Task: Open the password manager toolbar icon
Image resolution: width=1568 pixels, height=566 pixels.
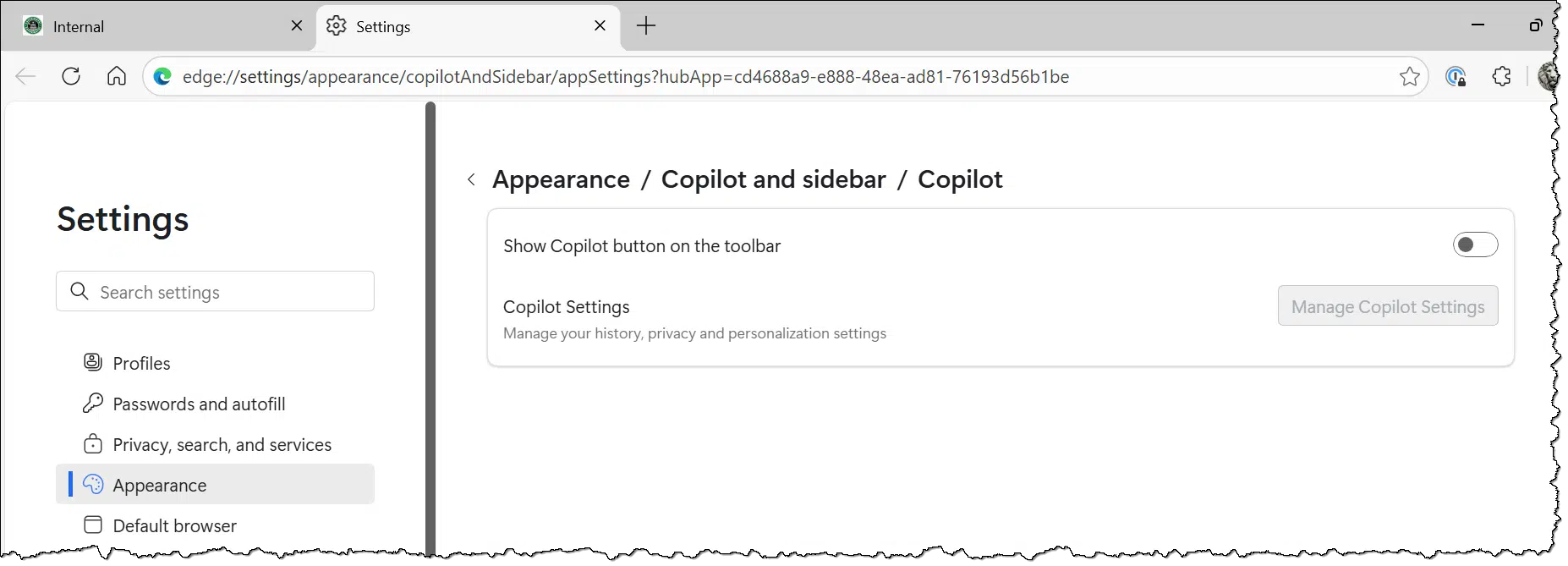Action: click(1456, 77)
